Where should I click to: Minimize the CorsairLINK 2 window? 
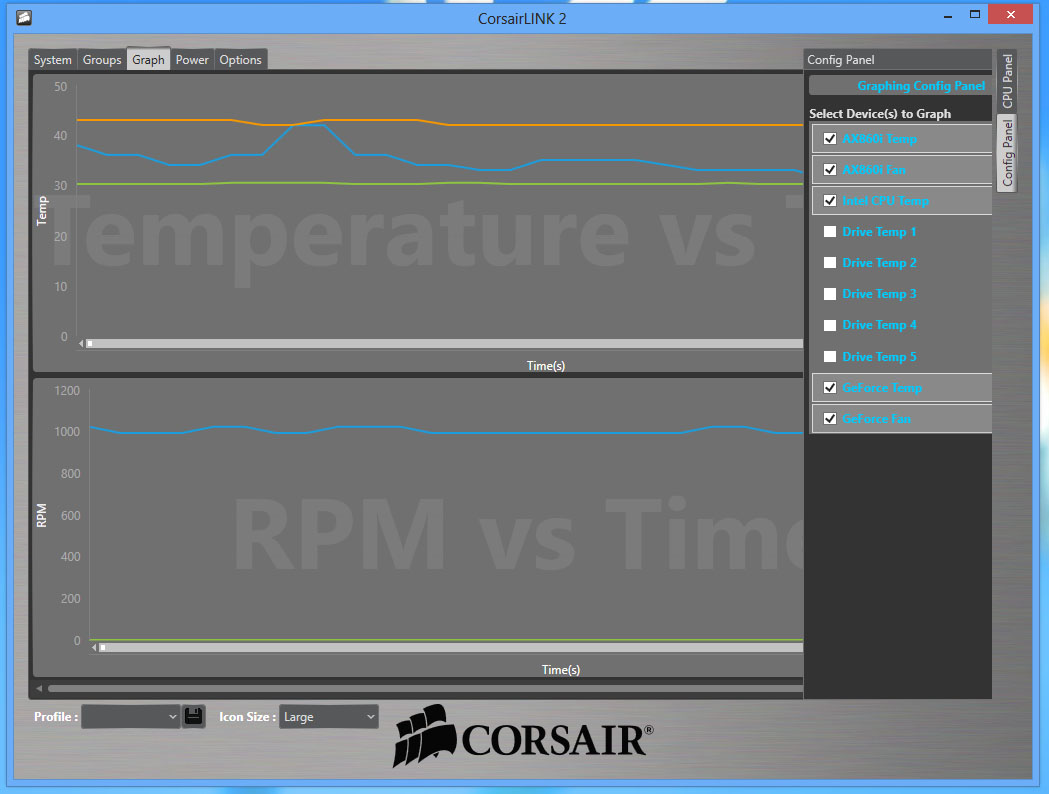point(947,15)
